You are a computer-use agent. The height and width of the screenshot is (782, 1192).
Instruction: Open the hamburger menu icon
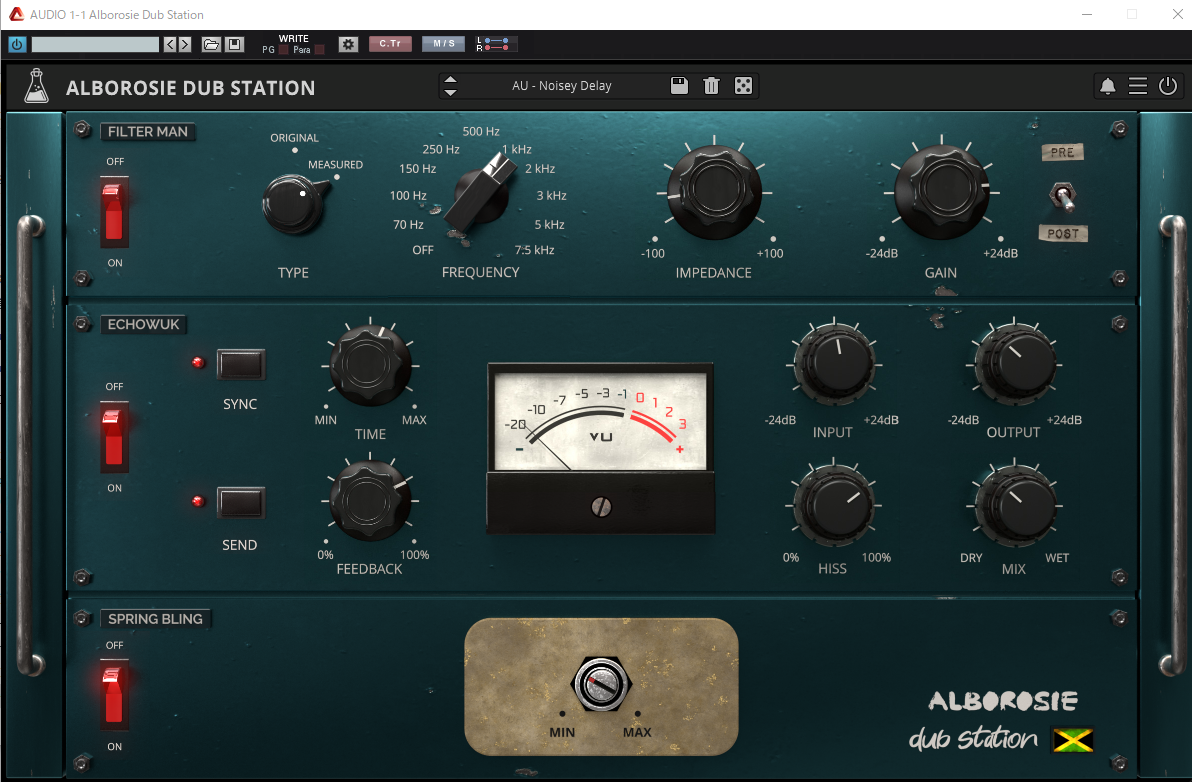coord(1137,86)
